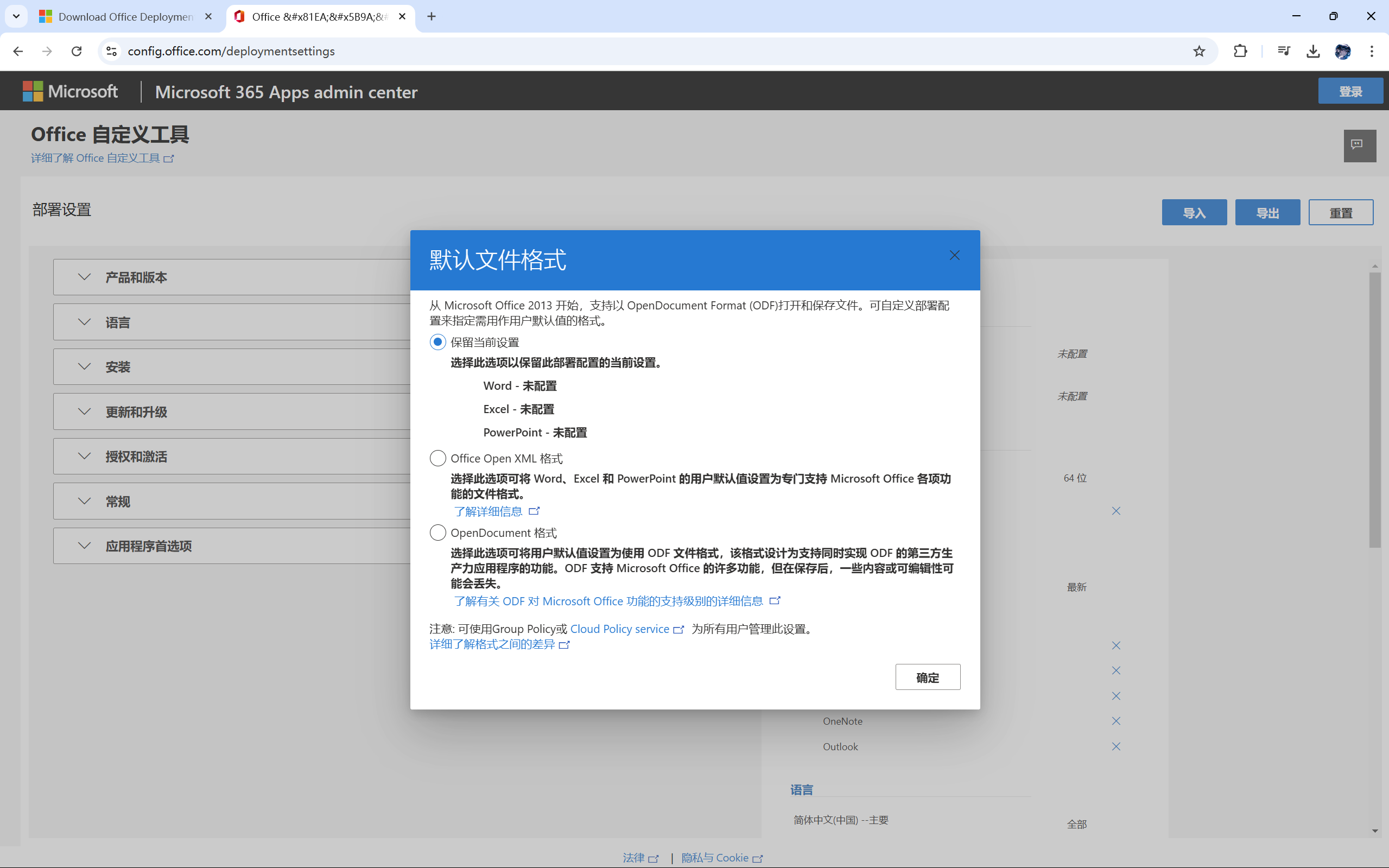Reload the current page
The image size is (1389, 868).
[77, 51]
